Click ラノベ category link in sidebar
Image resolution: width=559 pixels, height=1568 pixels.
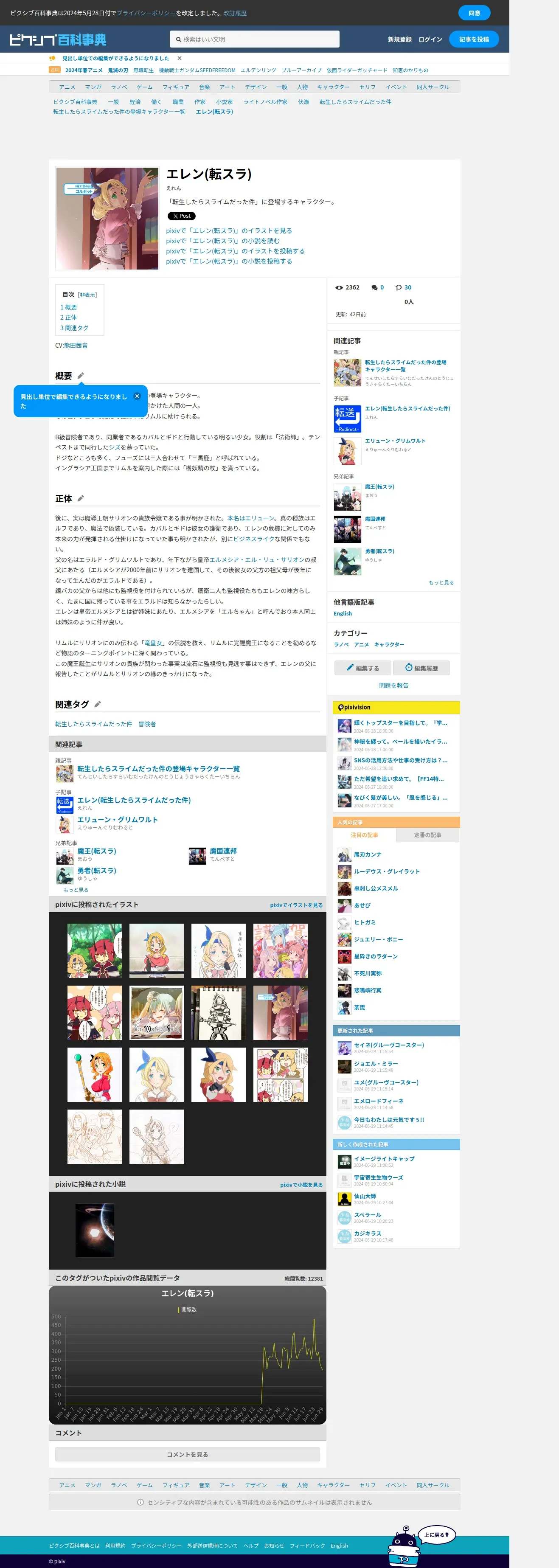coord(341,645)
